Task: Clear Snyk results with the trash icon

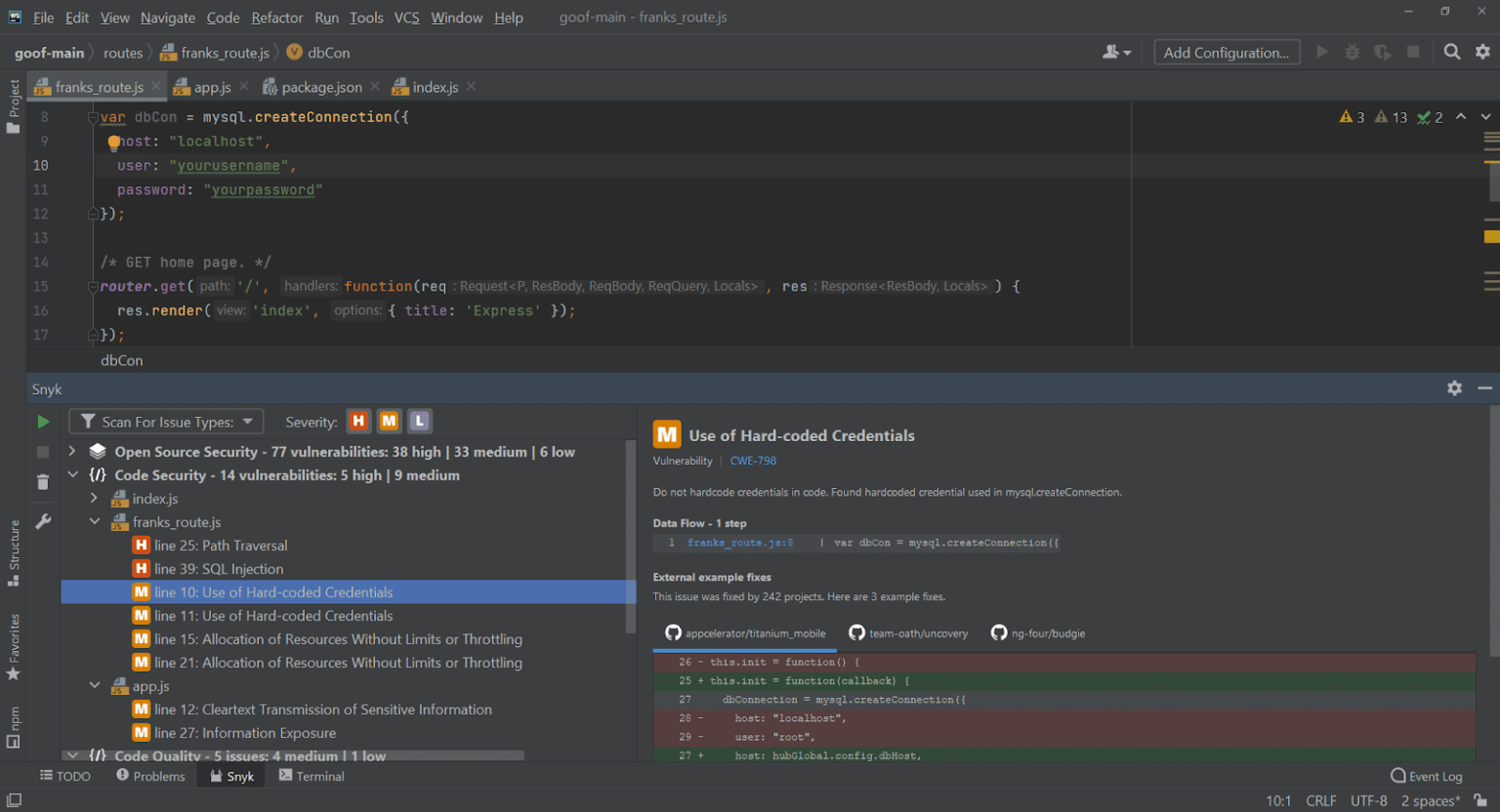Action: (x=42, y=481)
